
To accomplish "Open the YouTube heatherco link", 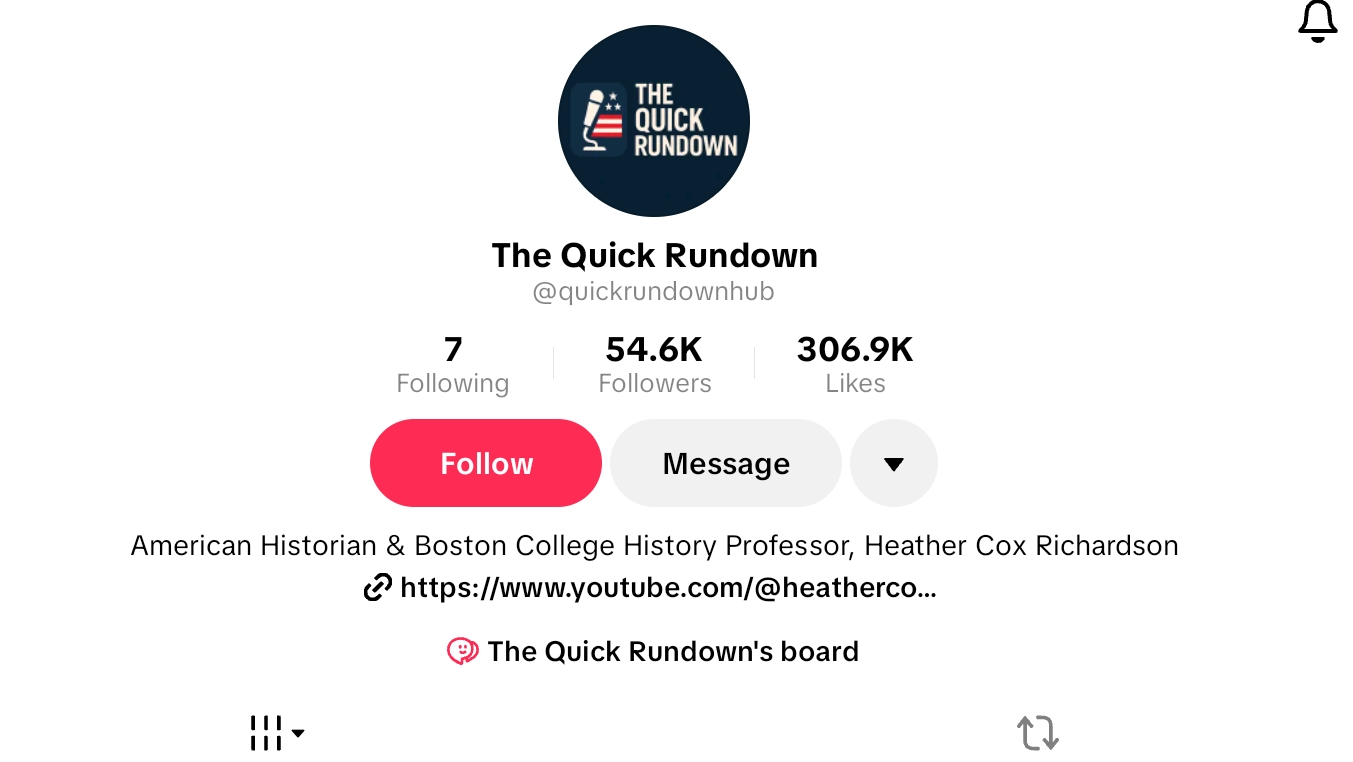I will pos(668,588).
